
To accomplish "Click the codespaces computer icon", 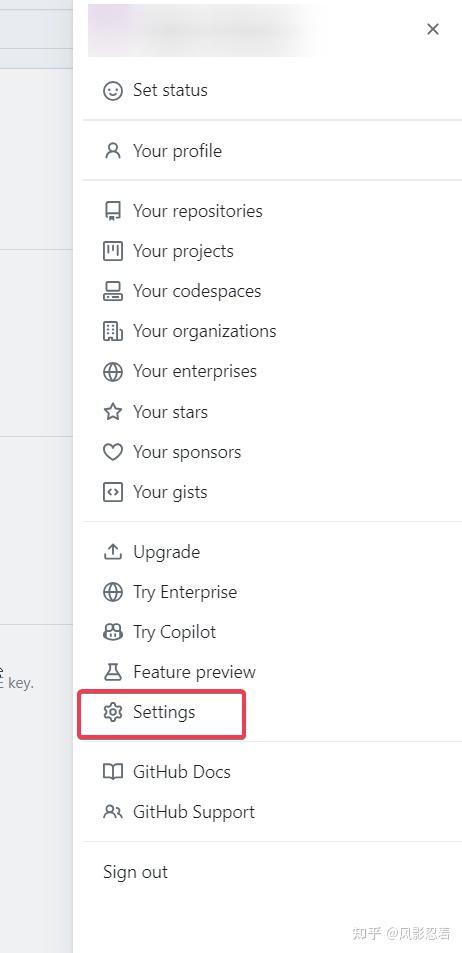I will pyautogui.click(x=112, y=291).
